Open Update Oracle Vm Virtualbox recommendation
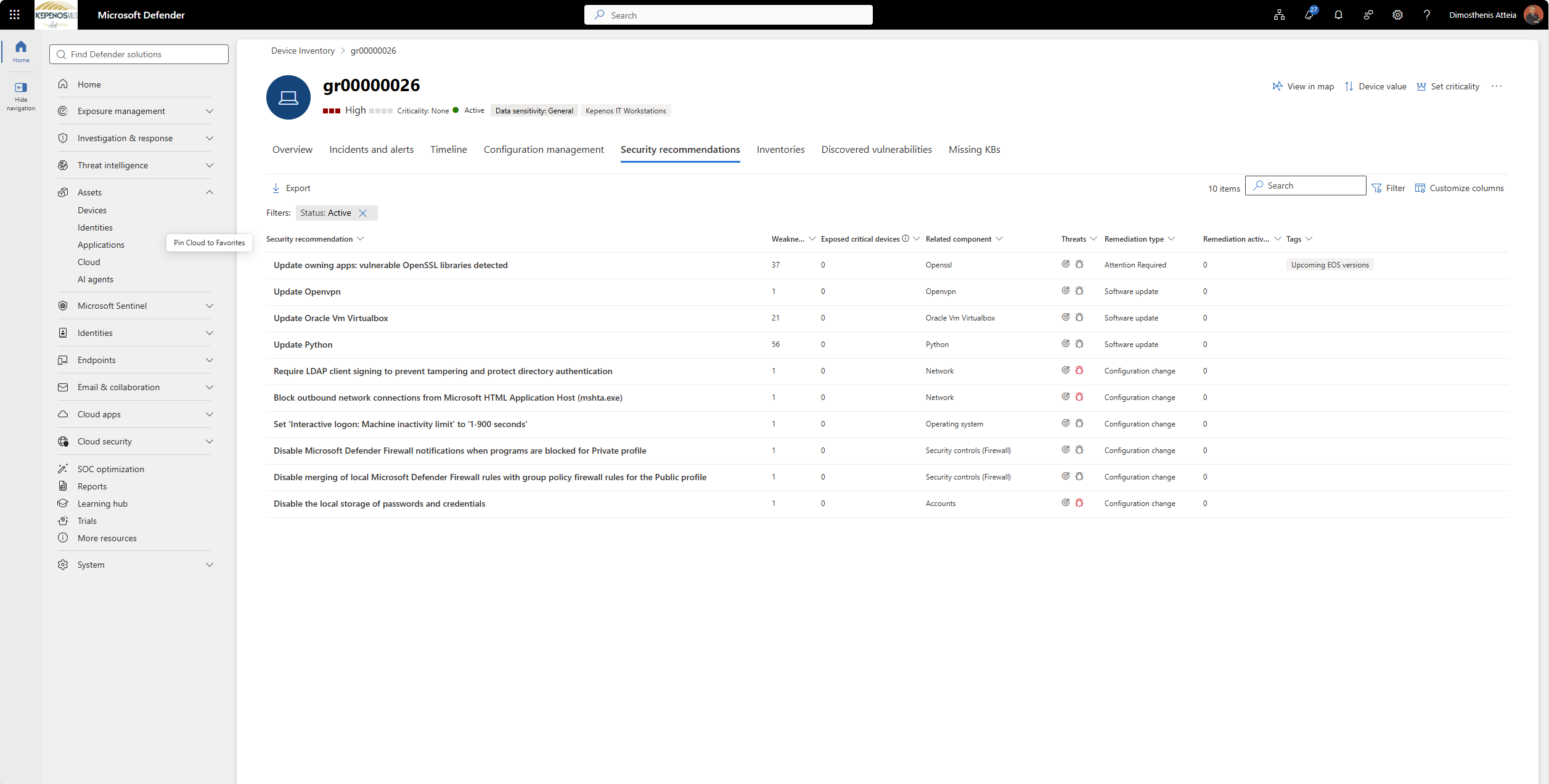 click(x=331, y=318)
